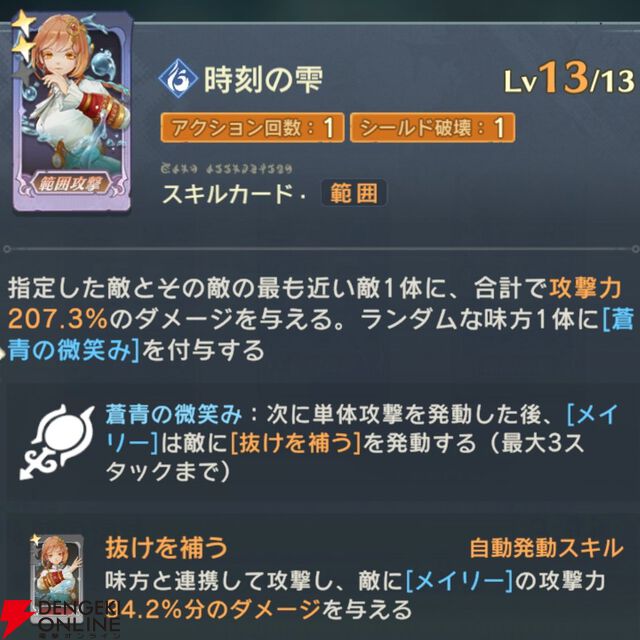Click the Lv13/13 level indicator
Viewport: 640px width, 640px height.
[569, 78]
